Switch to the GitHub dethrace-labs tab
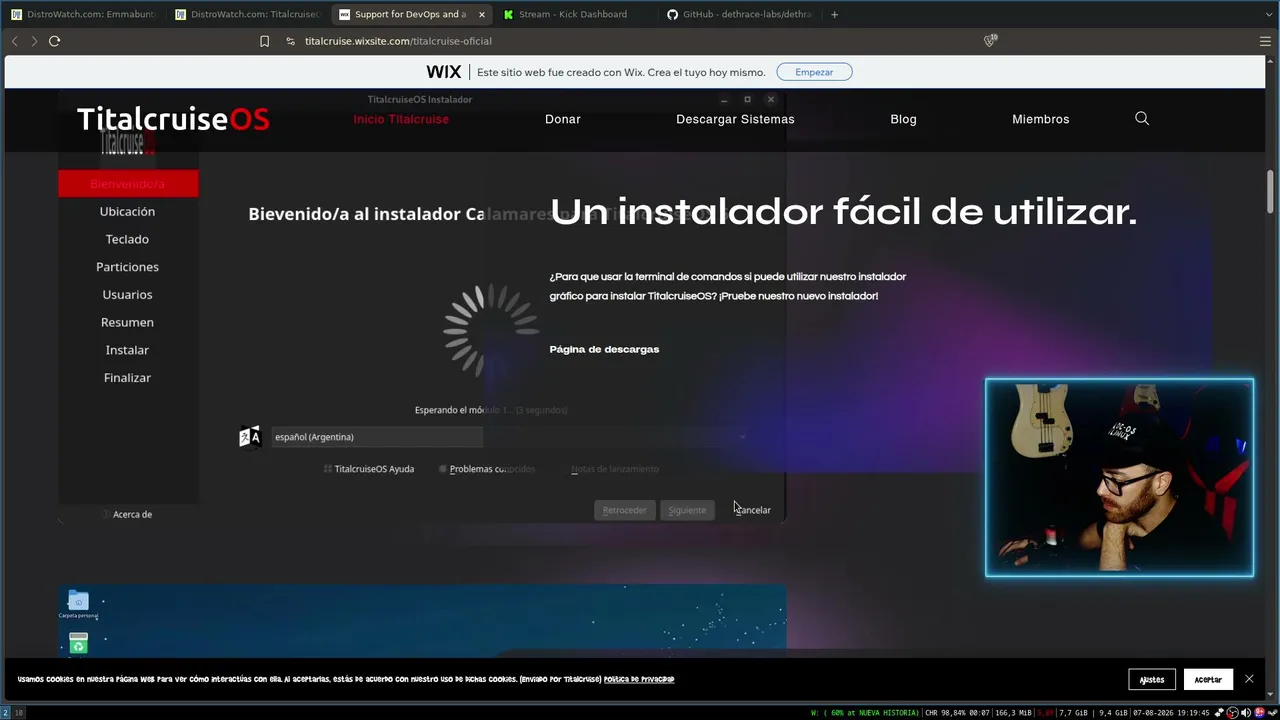 (x=740, y=14)
